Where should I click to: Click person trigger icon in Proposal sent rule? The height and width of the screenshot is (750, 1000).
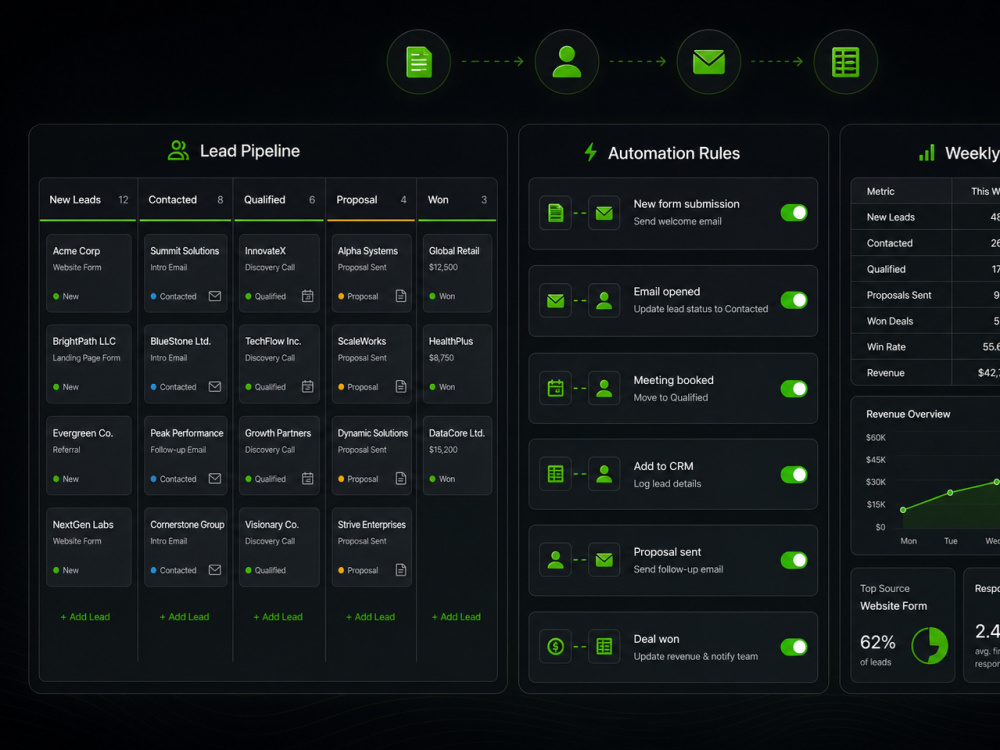555,560
